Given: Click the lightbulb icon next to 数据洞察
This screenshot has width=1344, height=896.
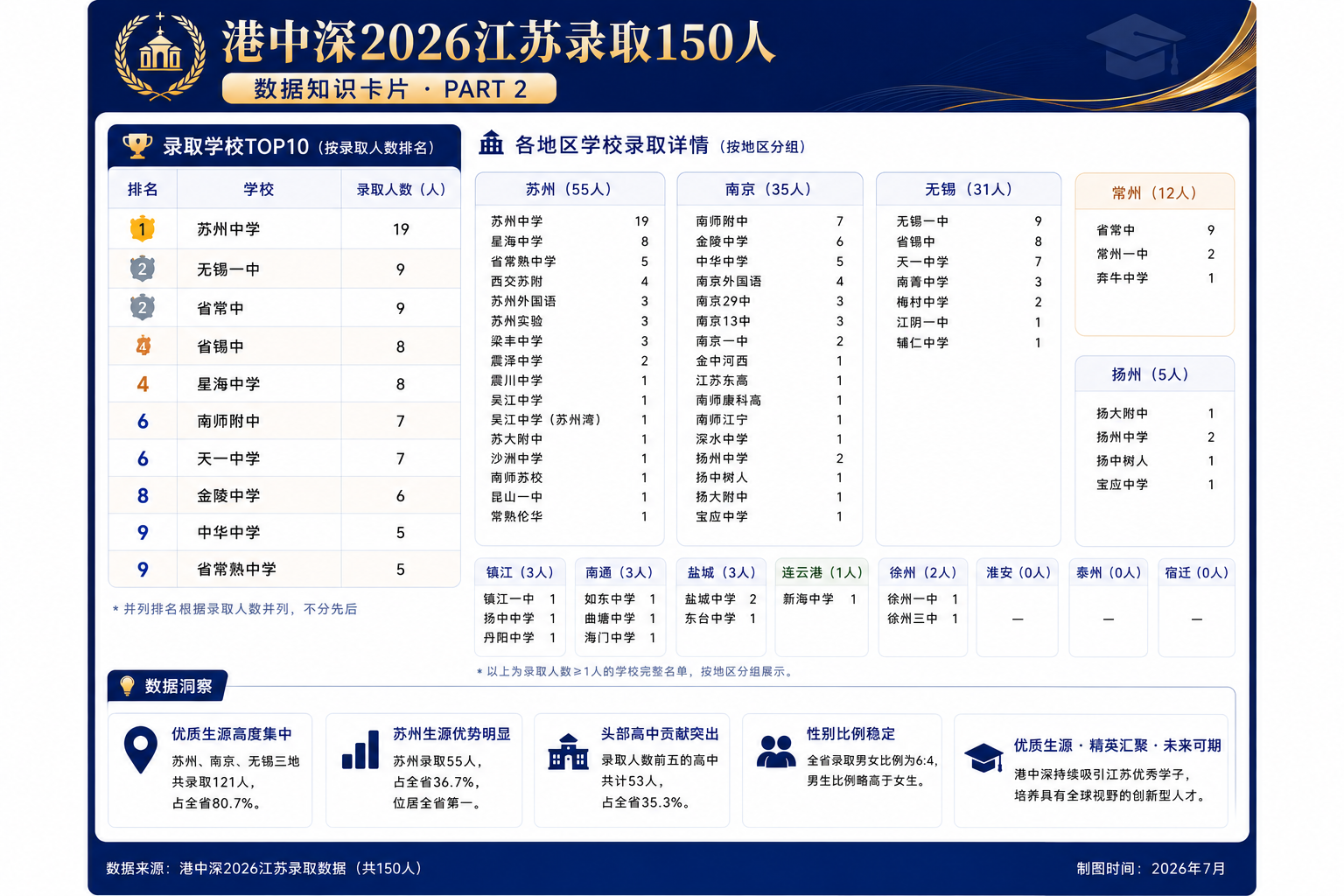Looking at the screenshot, I should [x=127, y=686].
